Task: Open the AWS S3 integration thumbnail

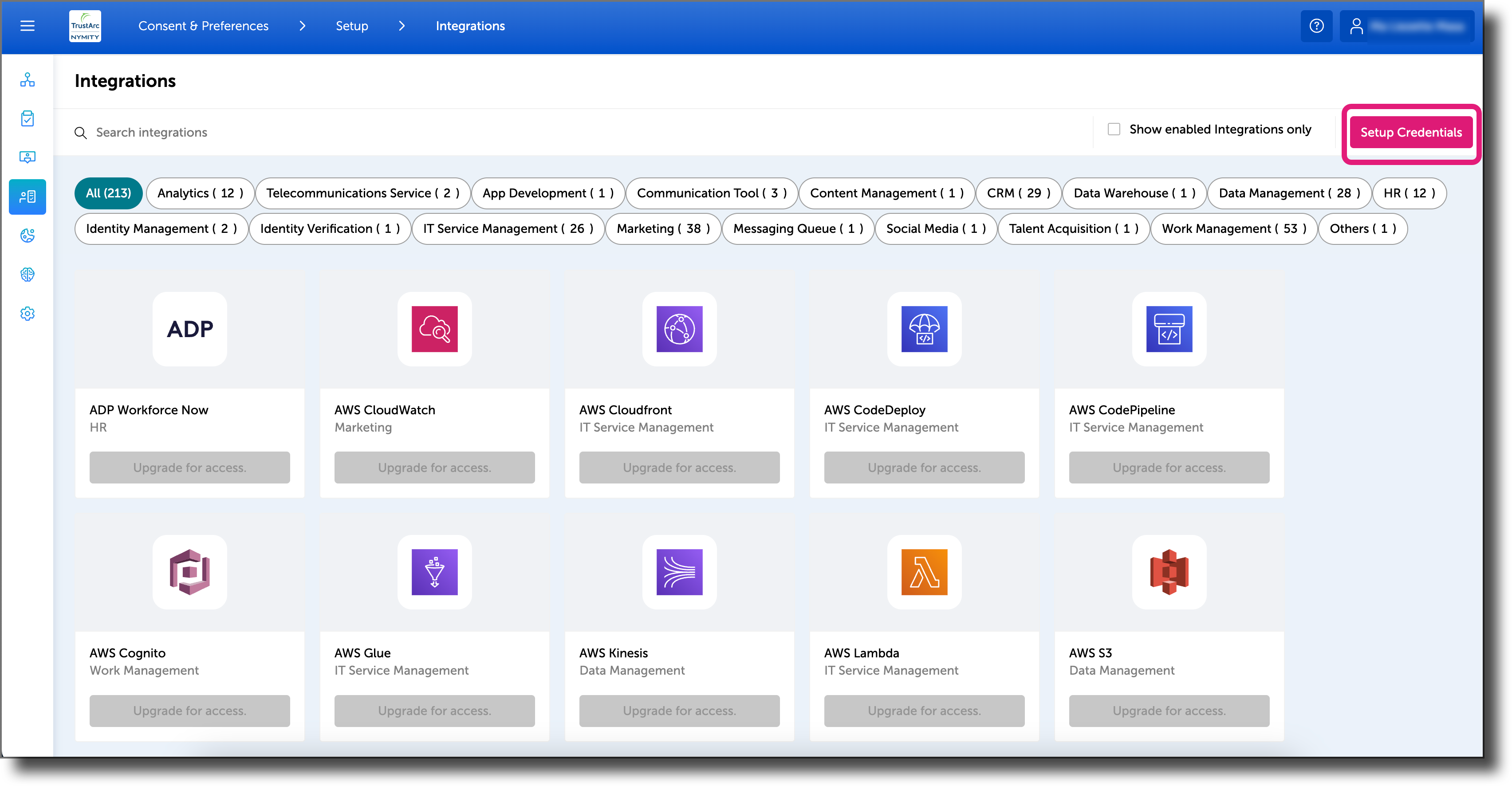Action: click(x=1168, y=572)
